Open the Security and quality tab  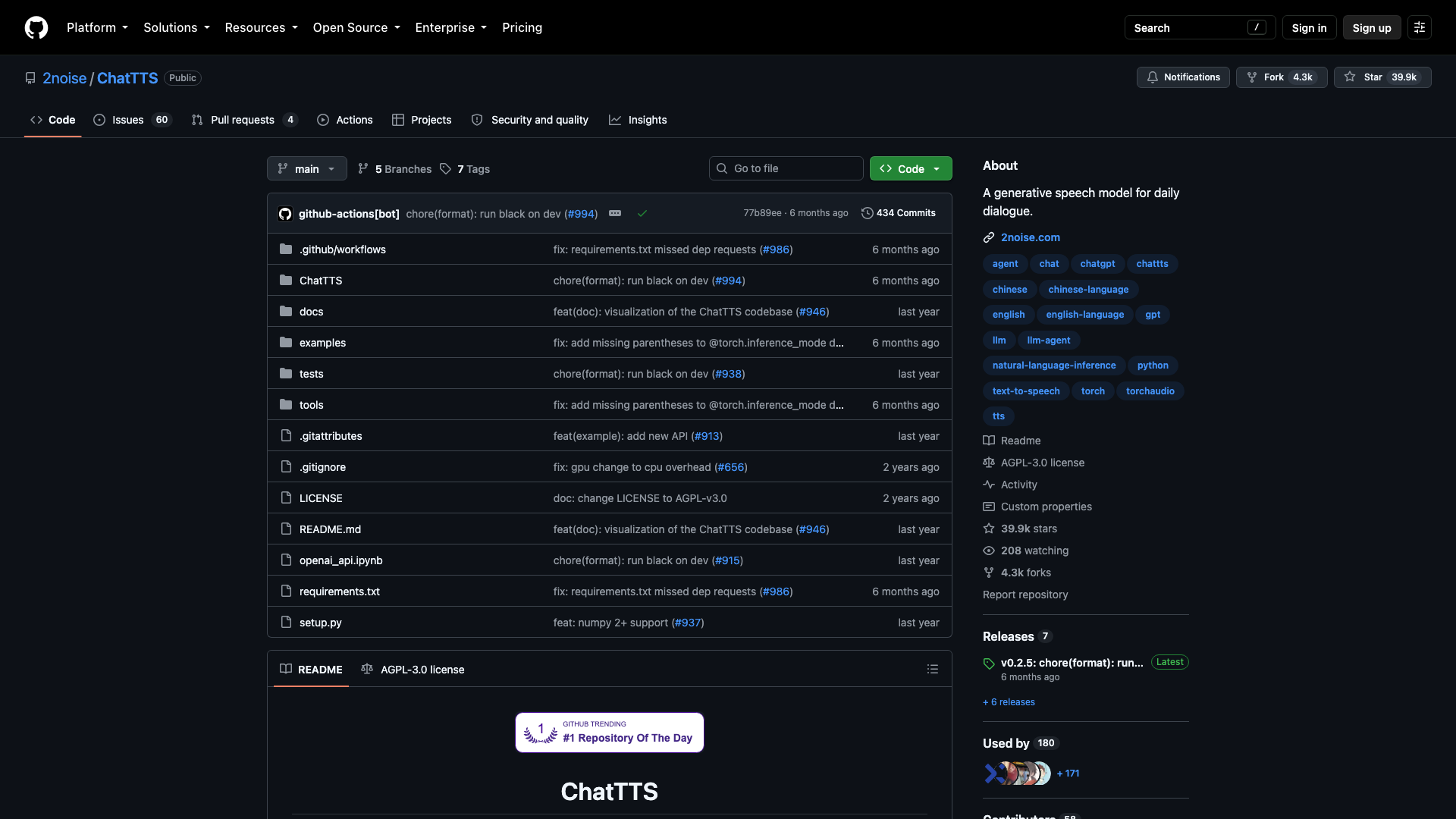pyautogui.click(x=530, y=120)
